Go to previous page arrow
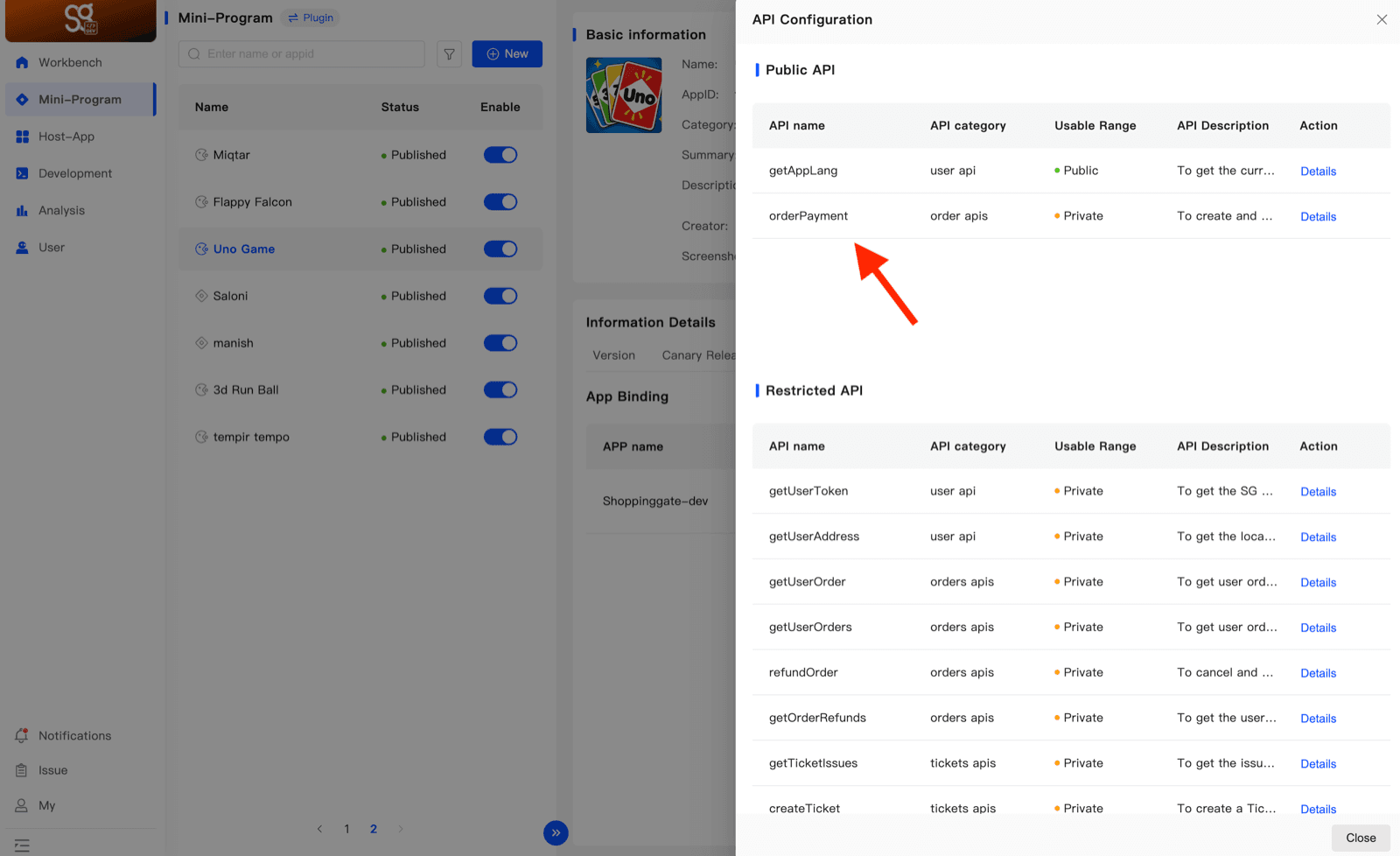 [319, 829]
